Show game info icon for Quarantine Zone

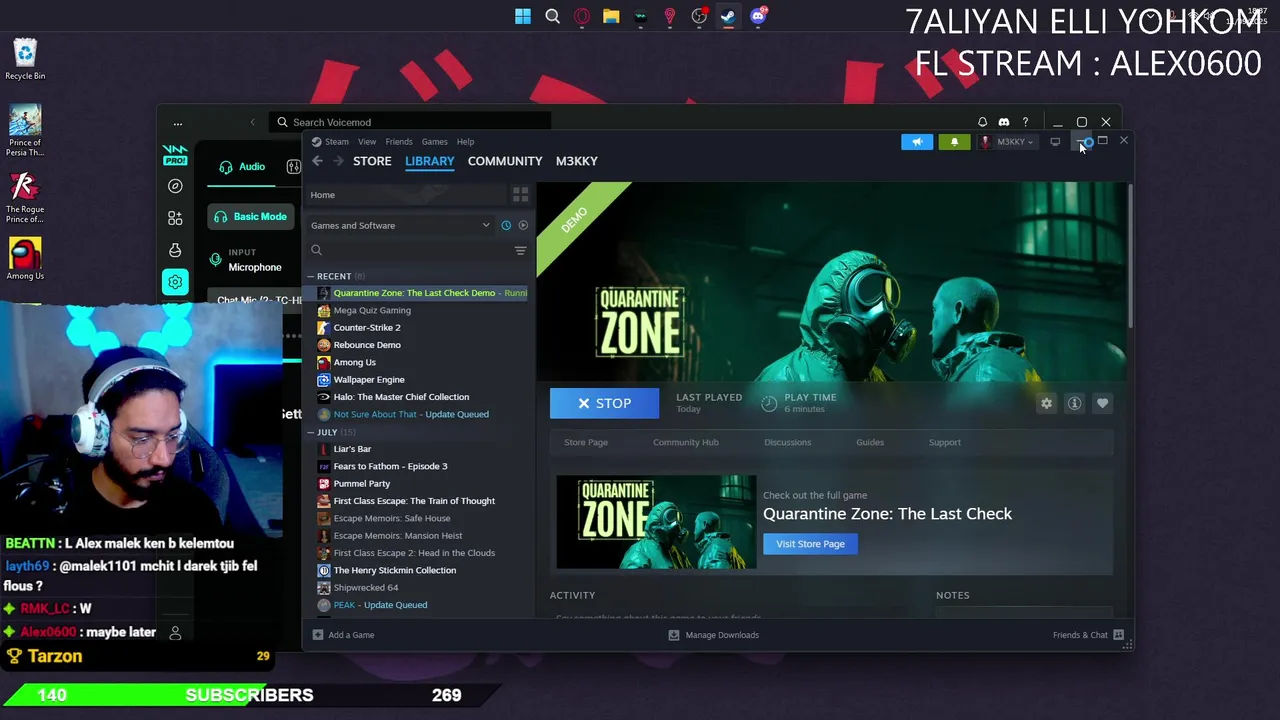[1074, 403]
